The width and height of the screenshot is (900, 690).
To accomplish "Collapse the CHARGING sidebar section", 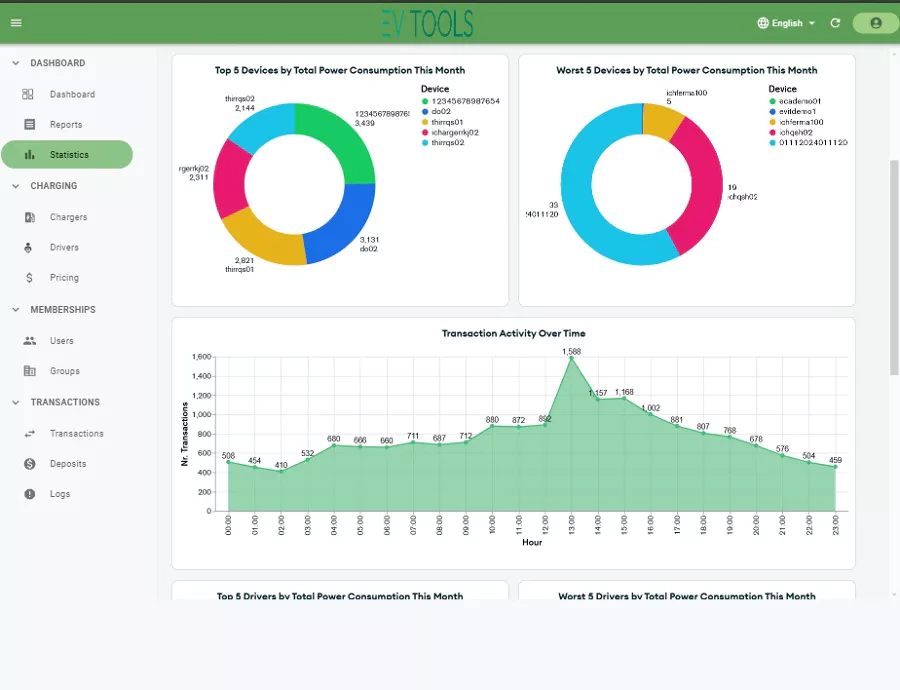I will pos(16,186).
